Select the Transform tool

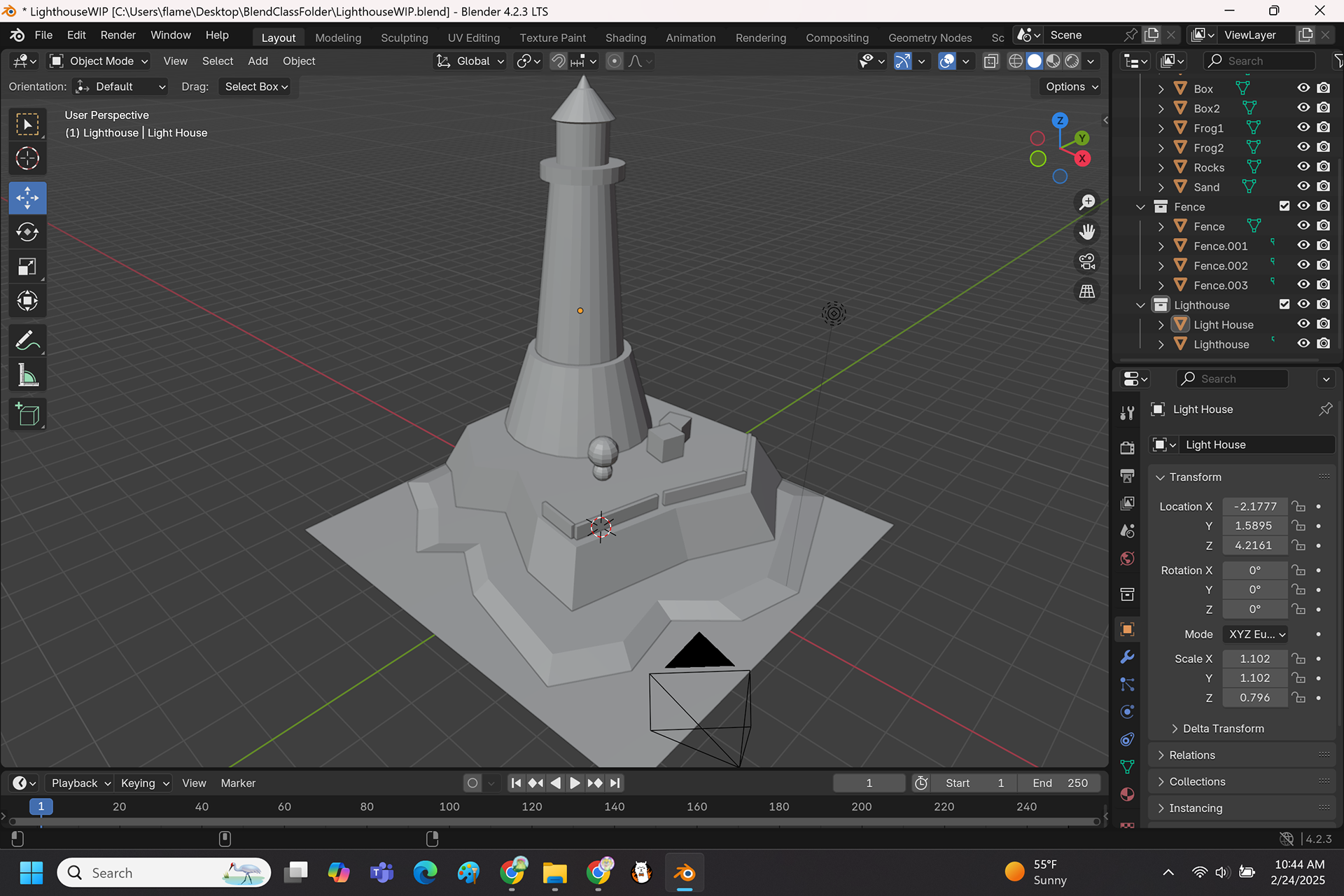click(27, 301)
